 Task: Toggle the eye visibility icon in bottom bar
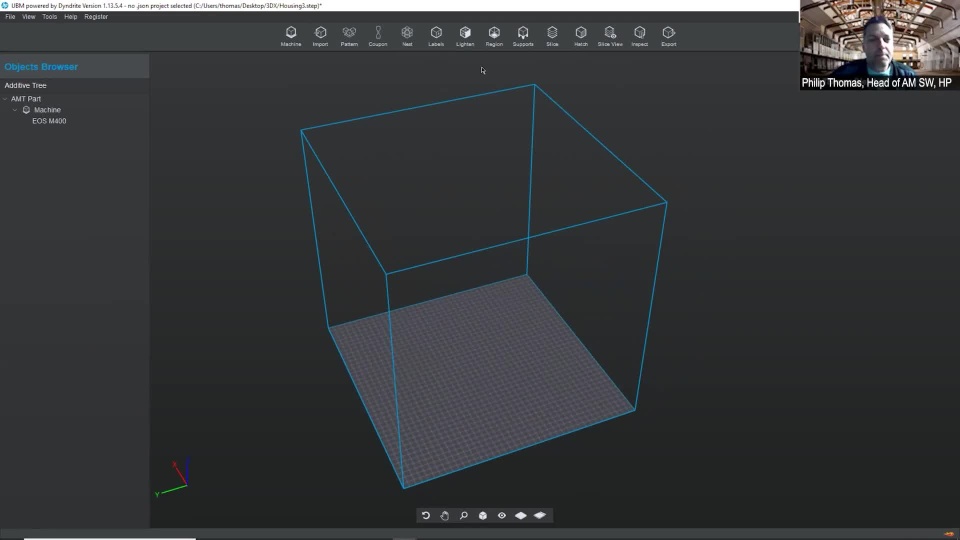[x=501, y=516]
